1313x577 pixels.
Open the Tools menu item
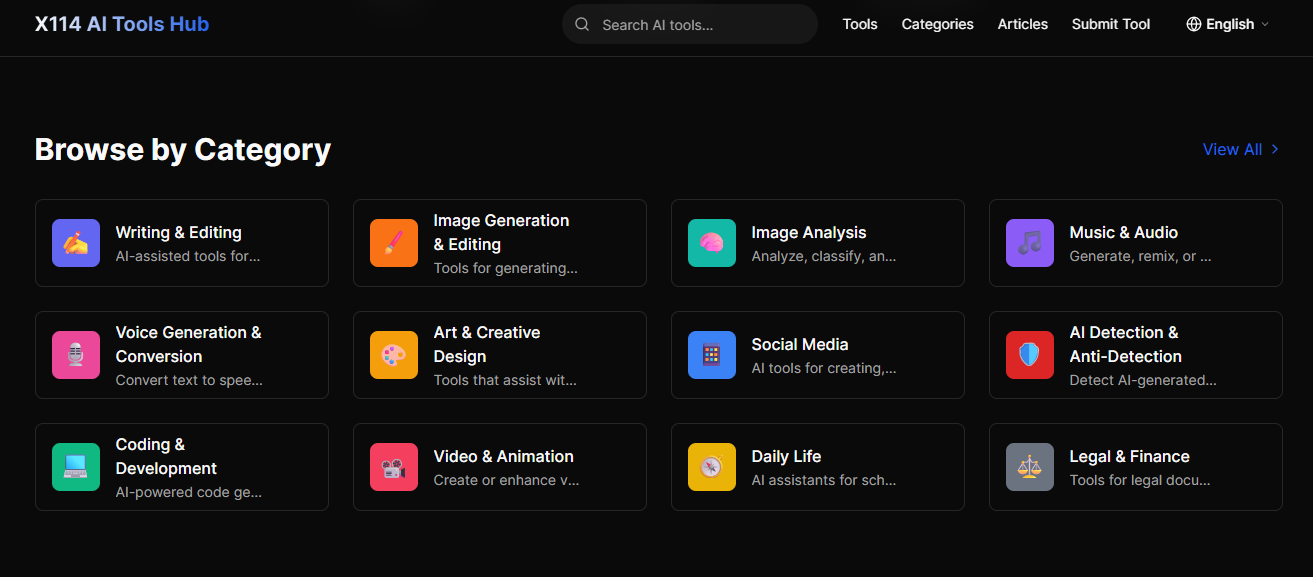(860, 24)
